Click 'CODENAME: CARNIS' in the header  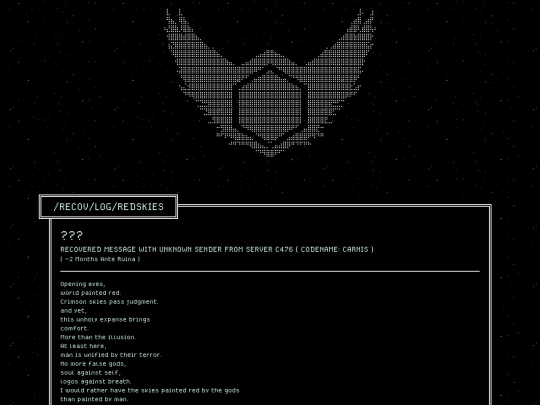click(x=334, y=249)
